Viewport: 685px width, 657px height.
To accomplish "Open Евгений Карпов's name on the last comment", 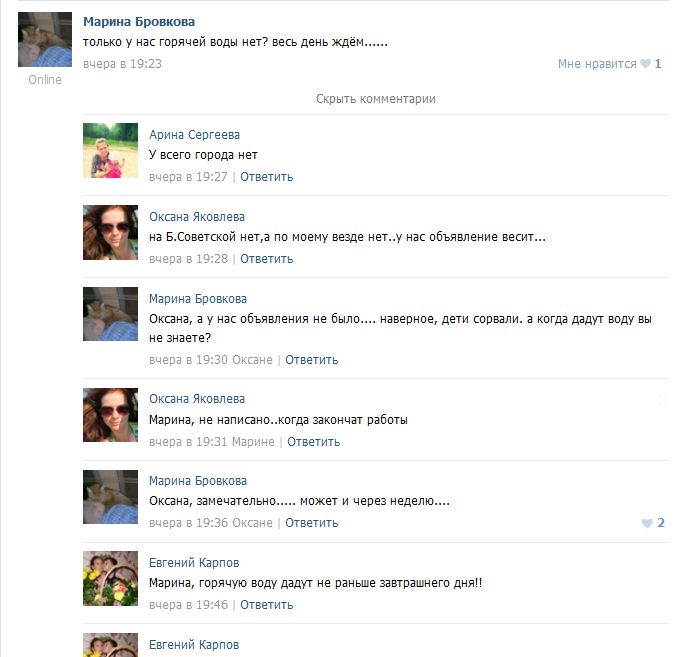I will pos(194,645).
